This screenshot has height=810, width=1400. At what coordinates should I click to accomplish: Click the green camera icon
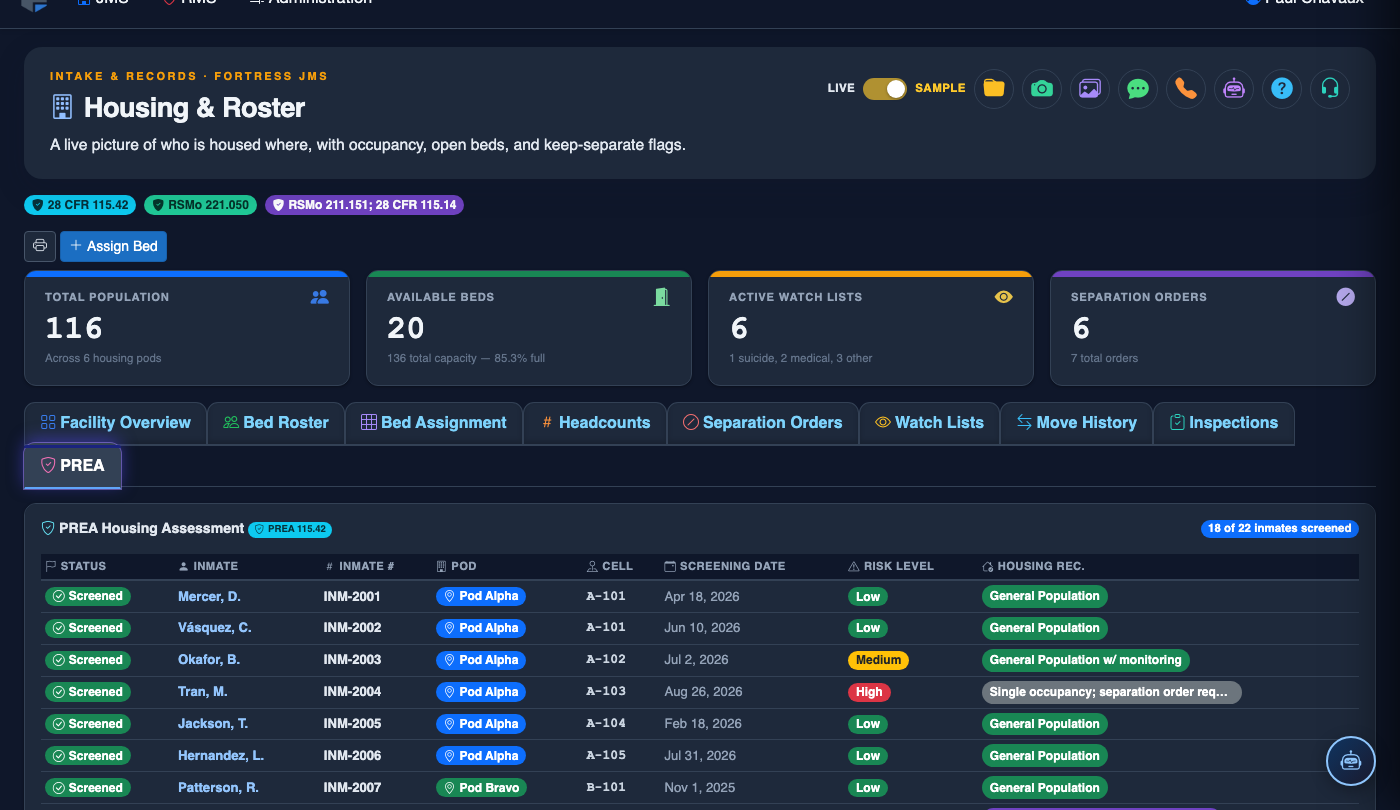point(1041,88)
